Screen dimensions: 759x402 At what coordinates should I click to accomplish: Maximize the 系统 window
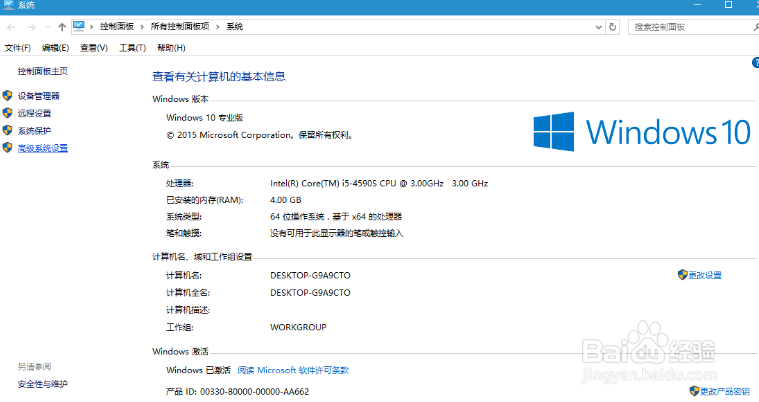point(728,5)
